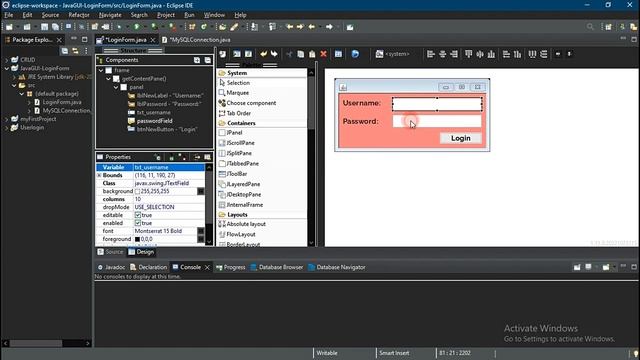This screenshot has width=640, height=360.
Task: Close the Console view tab
Action: click(207, 267)
